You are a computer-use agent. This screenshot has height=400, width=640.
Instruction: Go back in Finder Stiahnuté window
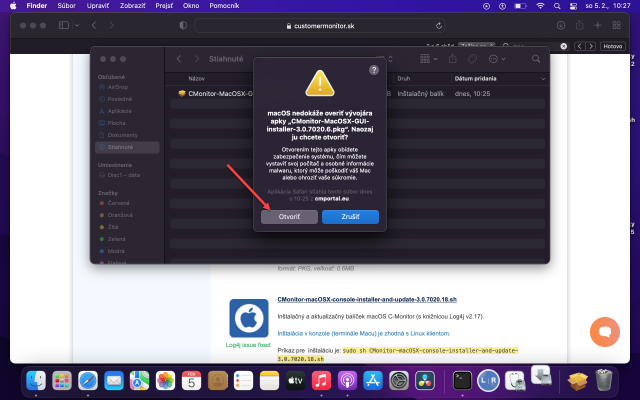(179, 59)
